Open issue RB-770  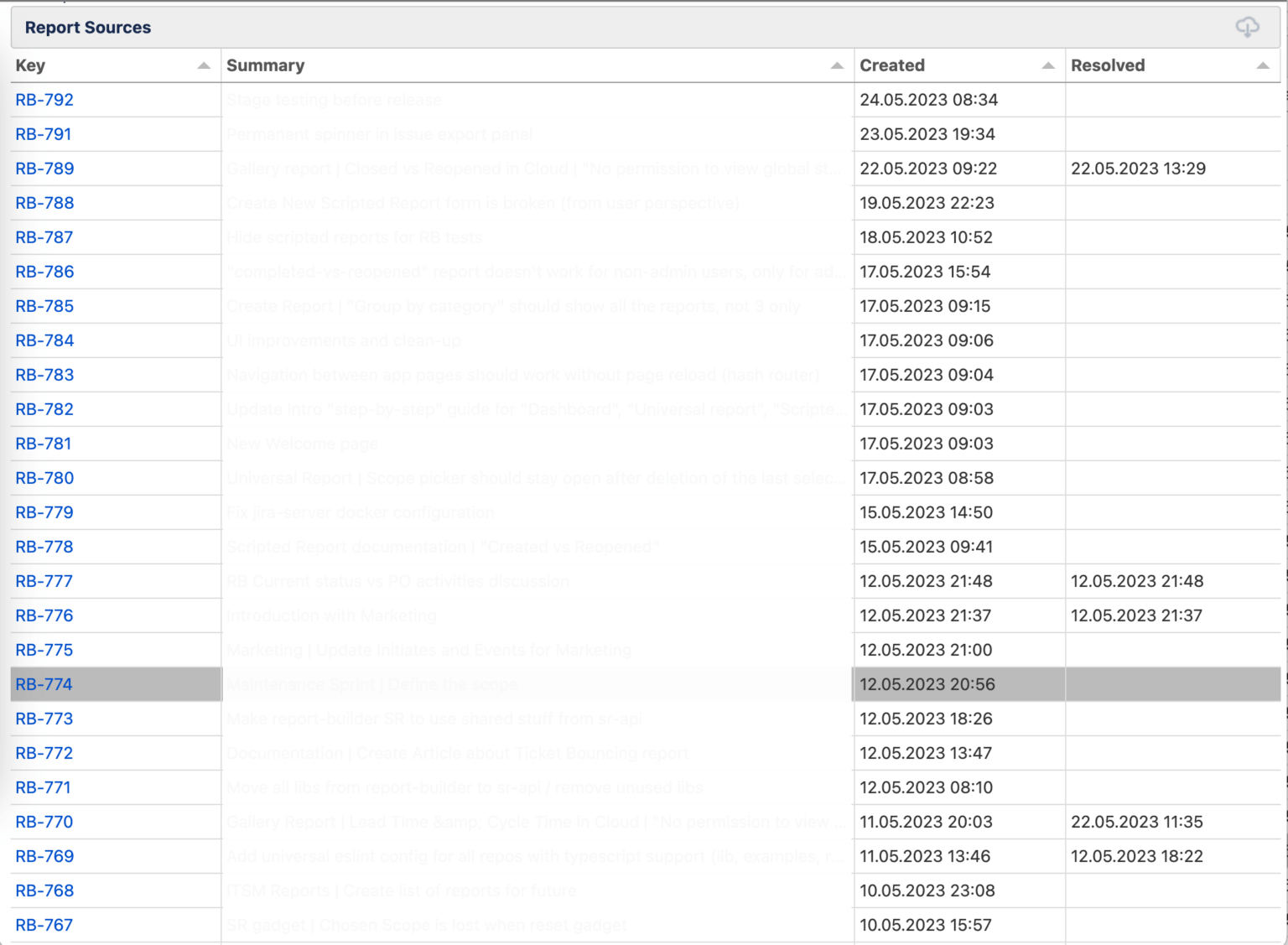tap(44, 822)
